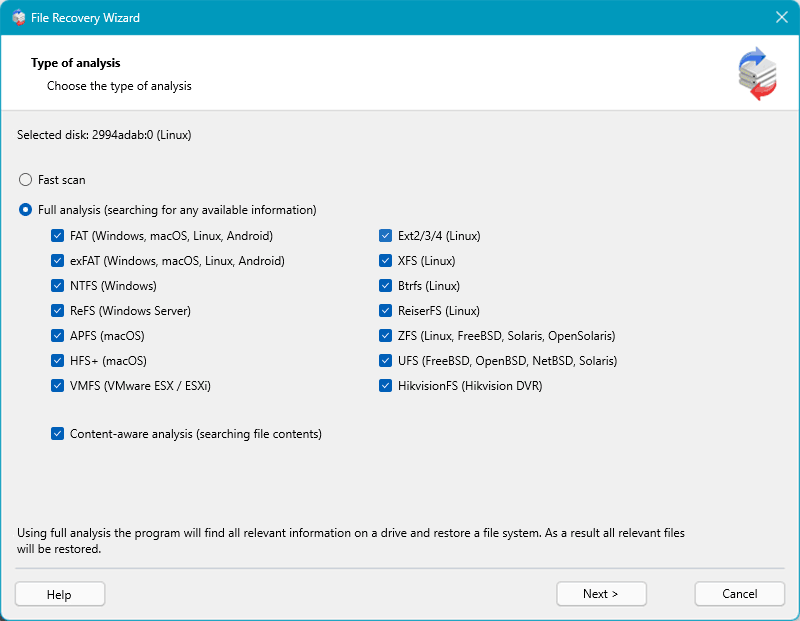The height and width of the screenshot is (621, 800).
Task: Toggle UFS (FreeBSD) checkbox
Action: click(385, 360)
